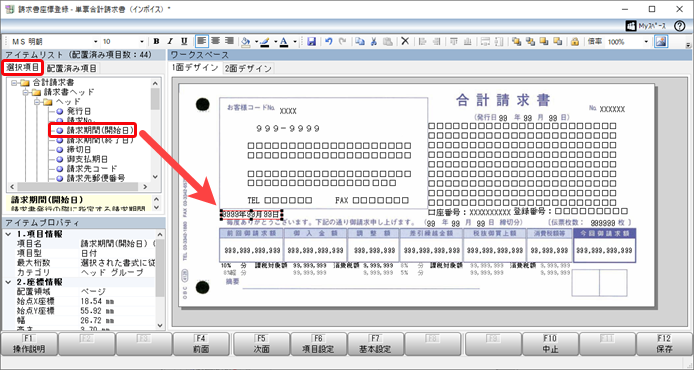Open the help question mark icon

679,26
